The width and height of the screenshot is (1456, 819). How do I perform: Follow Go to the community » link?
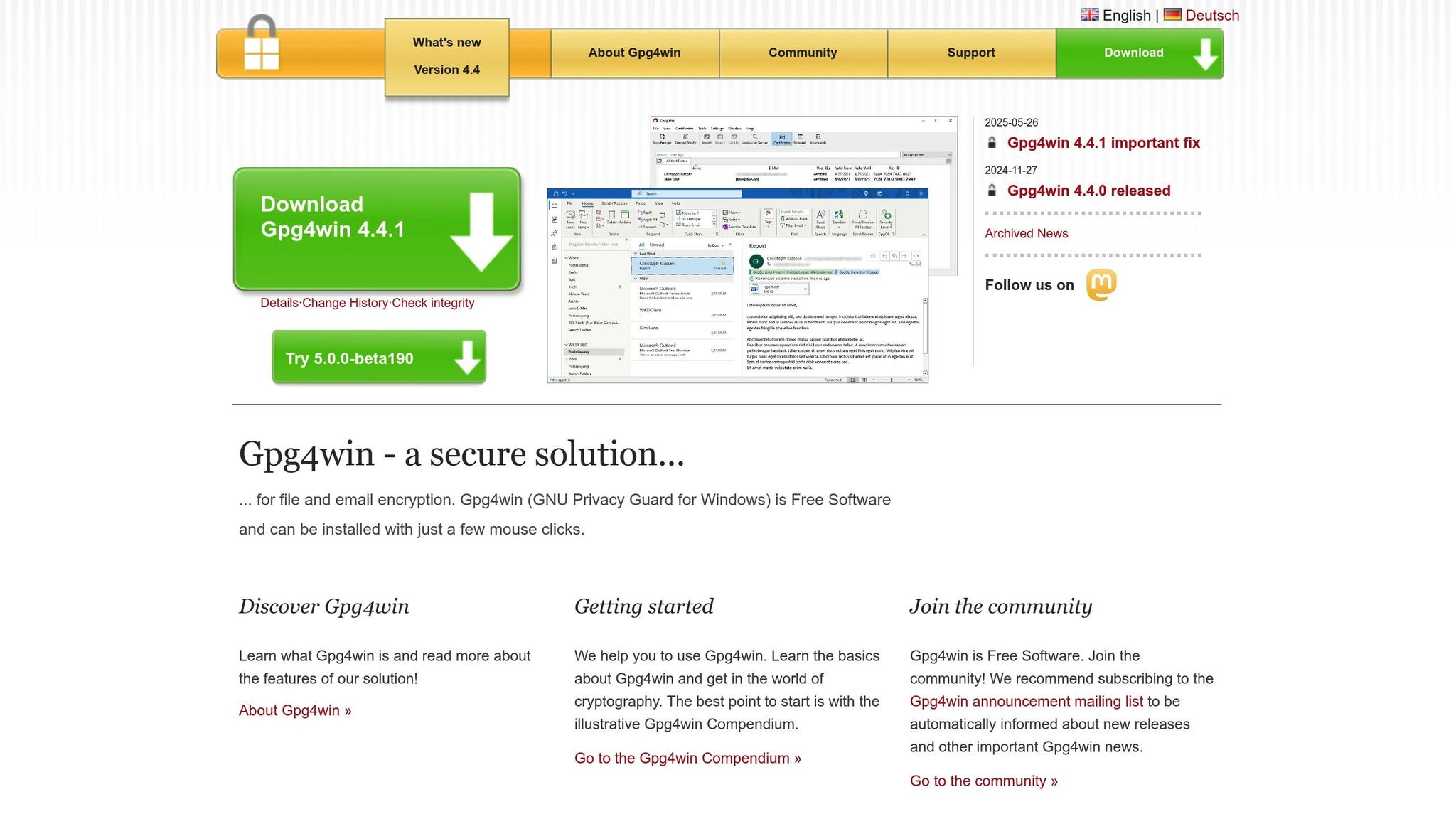tap(984, 781)
